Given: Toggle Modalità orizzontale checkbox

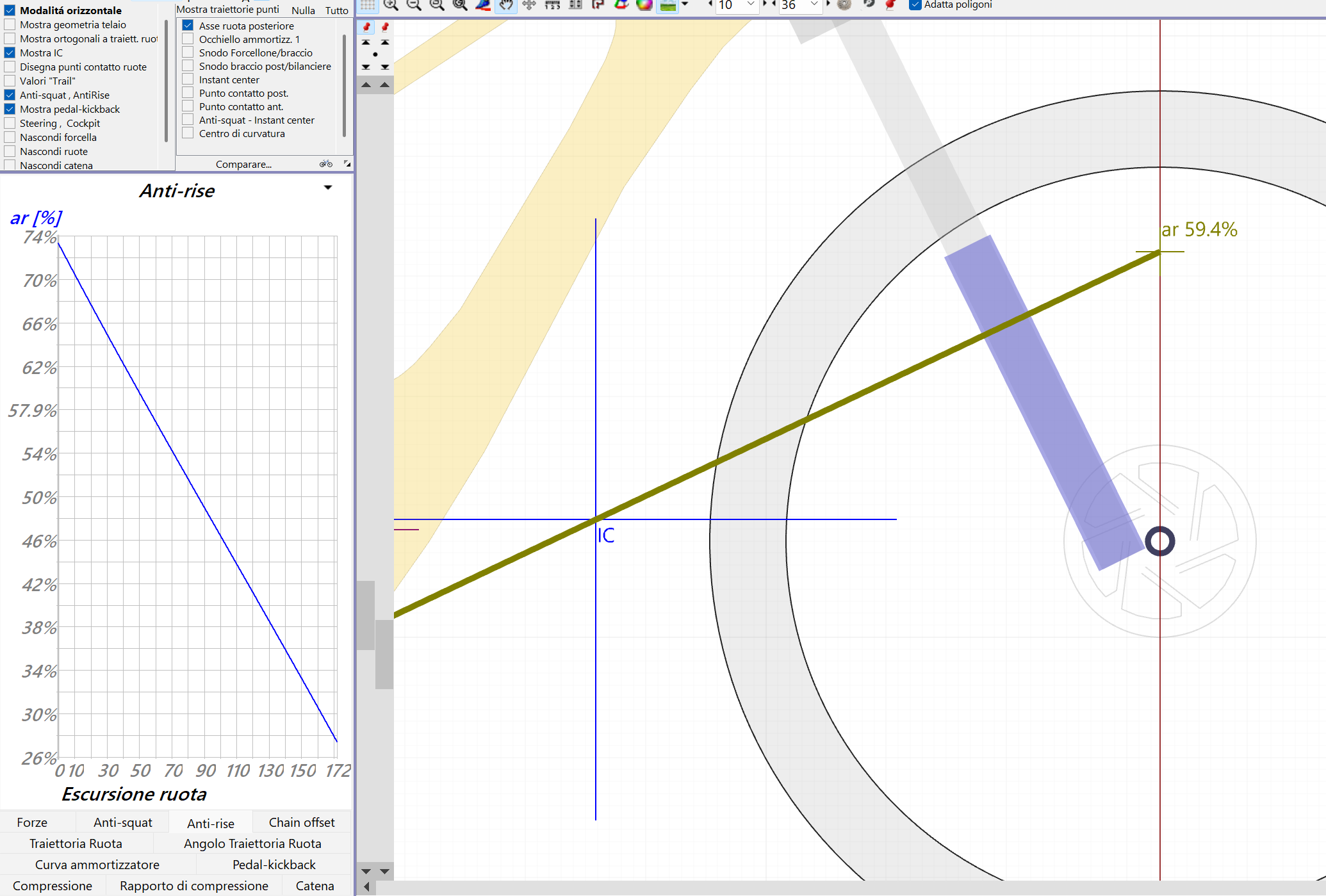Looking at the screenshot, I should pos(10,10).
